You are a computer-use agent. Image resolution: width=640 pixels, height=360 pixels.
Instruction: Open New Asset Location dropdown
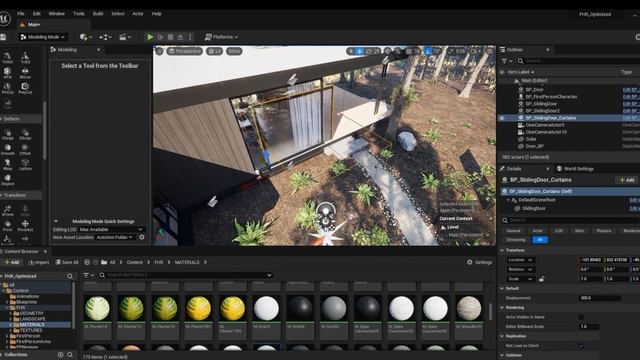(115, 237)
